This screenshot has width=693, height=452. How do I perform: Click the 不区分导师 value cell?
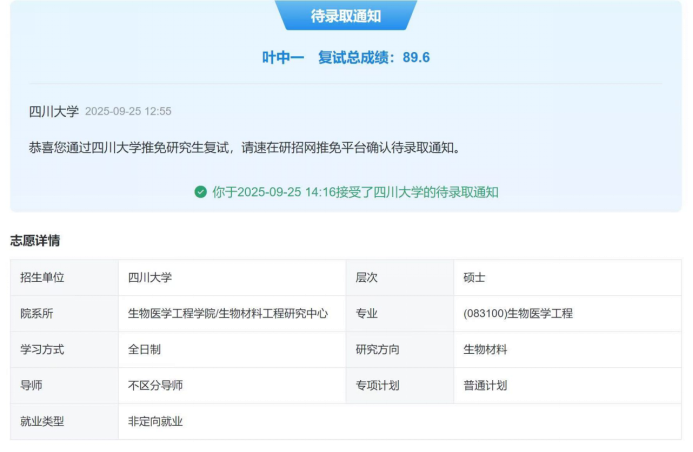pos(232,385)
